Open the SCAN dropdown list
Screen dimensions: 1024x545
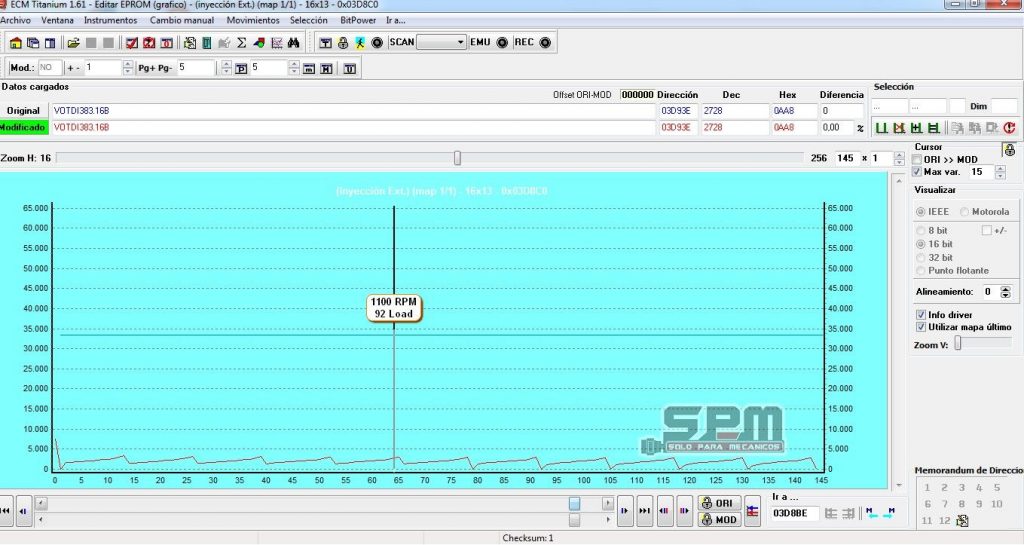point(460,42)
